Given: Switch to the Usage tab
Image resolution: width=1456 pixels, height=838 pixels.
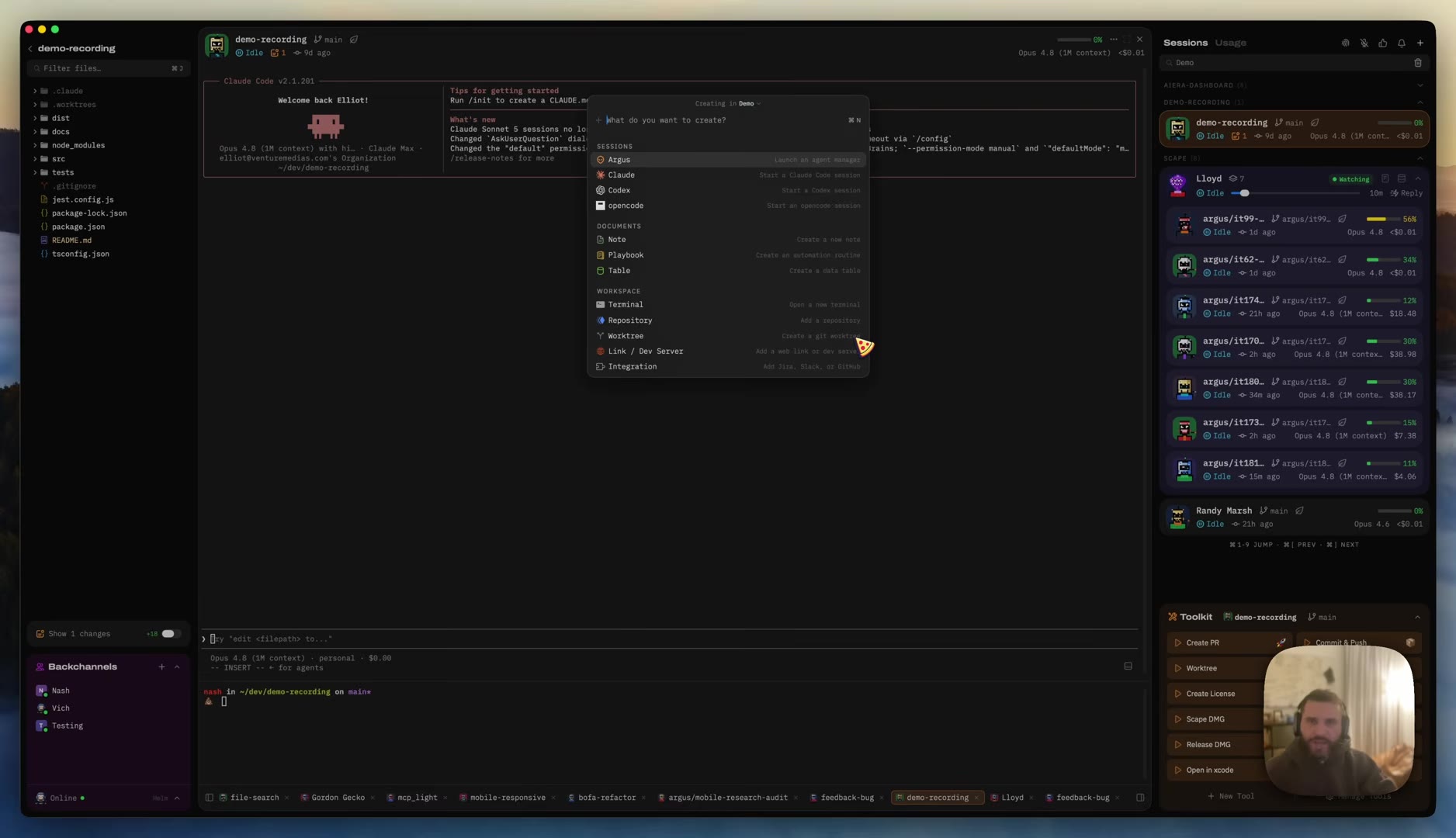Looking at the screenshot, I should (1230, 43).
